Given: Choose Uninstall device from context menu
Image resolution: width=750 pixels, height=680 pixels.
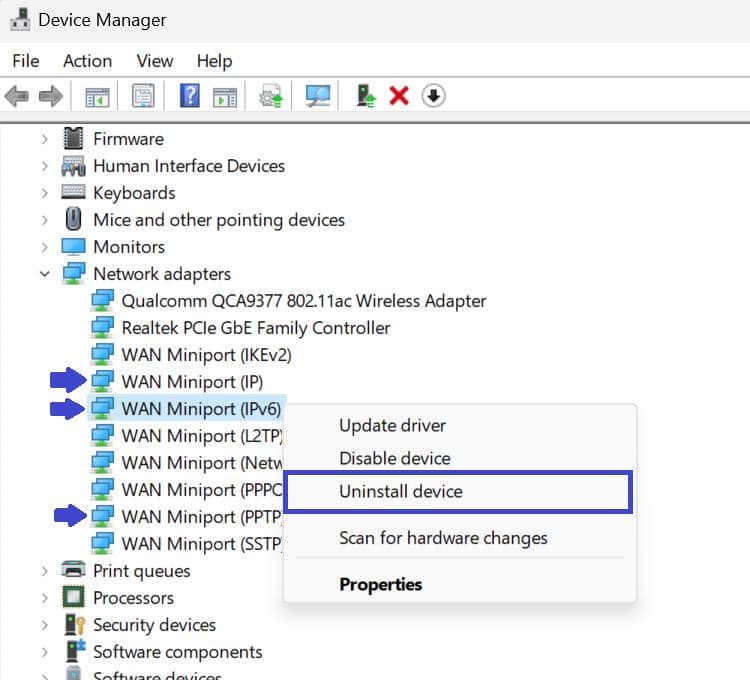Looking at the screenshot, I should [x=401, y=491].
